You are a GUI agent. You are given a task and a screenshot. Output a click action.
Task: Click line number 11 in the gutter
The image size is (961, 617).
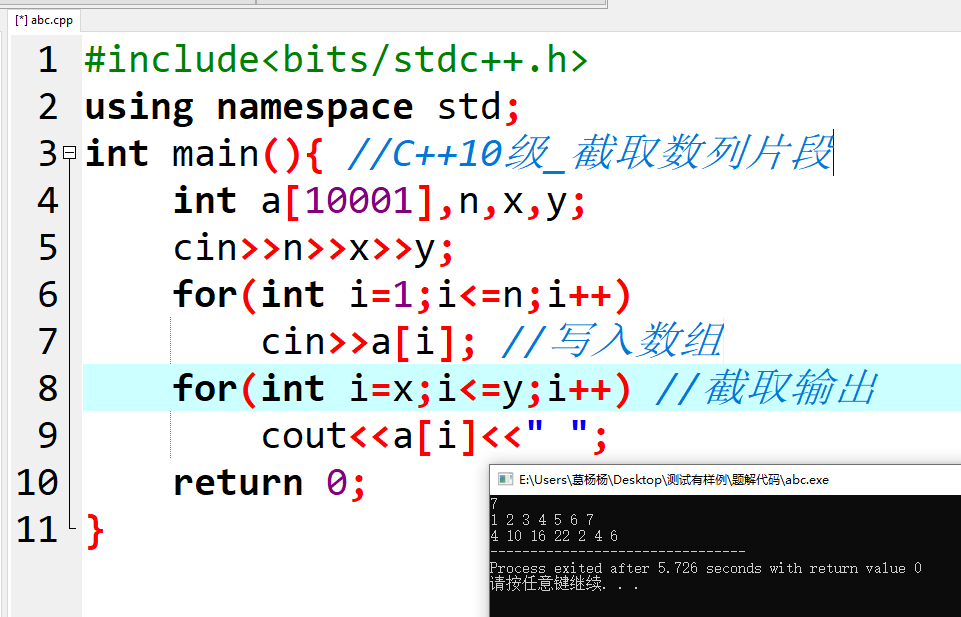click(38, 529)
